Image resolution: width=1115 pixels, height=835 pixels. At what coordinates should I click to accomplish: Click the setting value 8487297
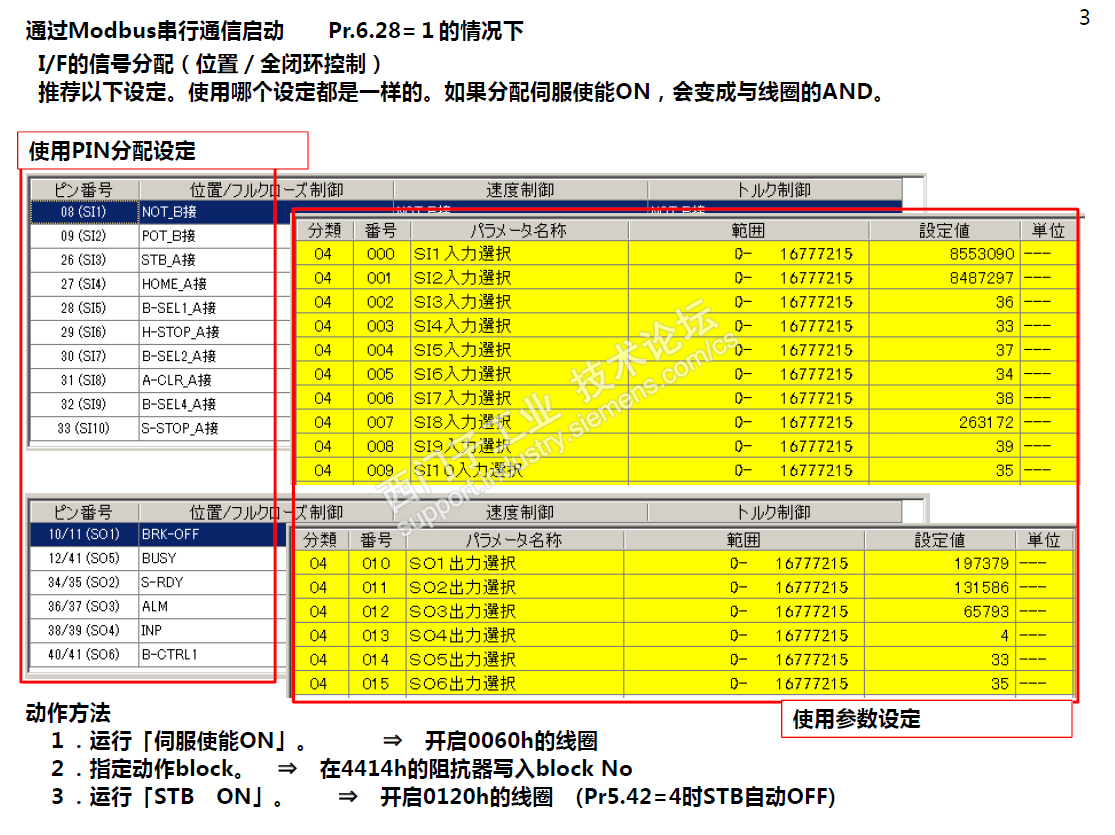click(981, 278)
